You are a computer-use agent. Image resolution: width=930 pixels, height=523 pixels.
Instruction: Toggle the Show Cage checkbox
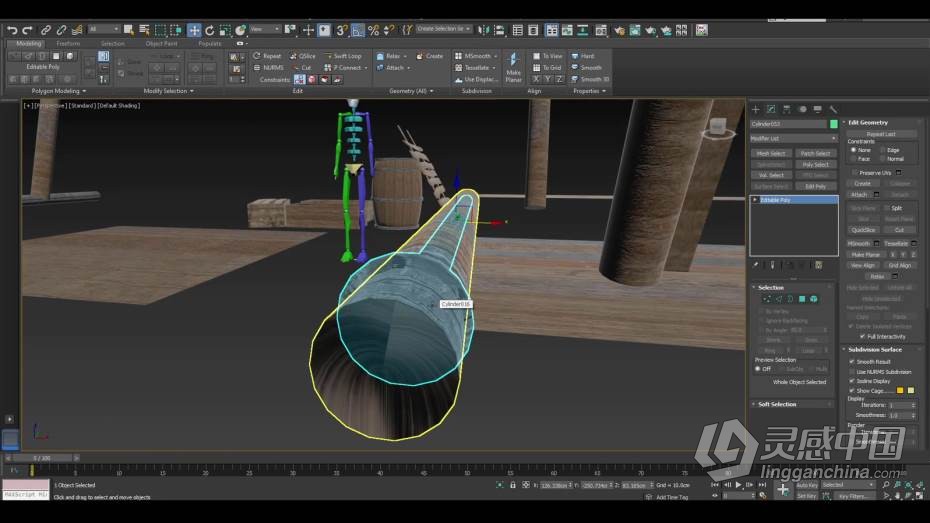852,391
